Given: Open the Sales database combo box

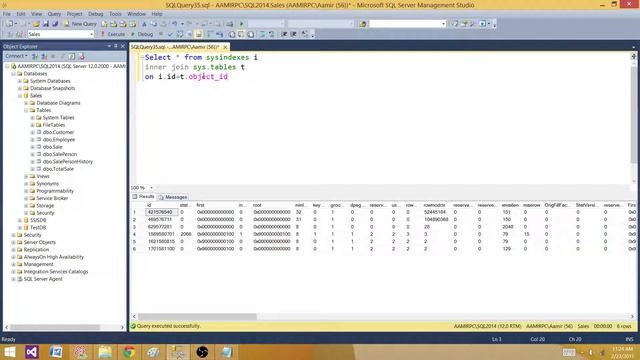Looking at the screenshot, I should click(61, 34).
